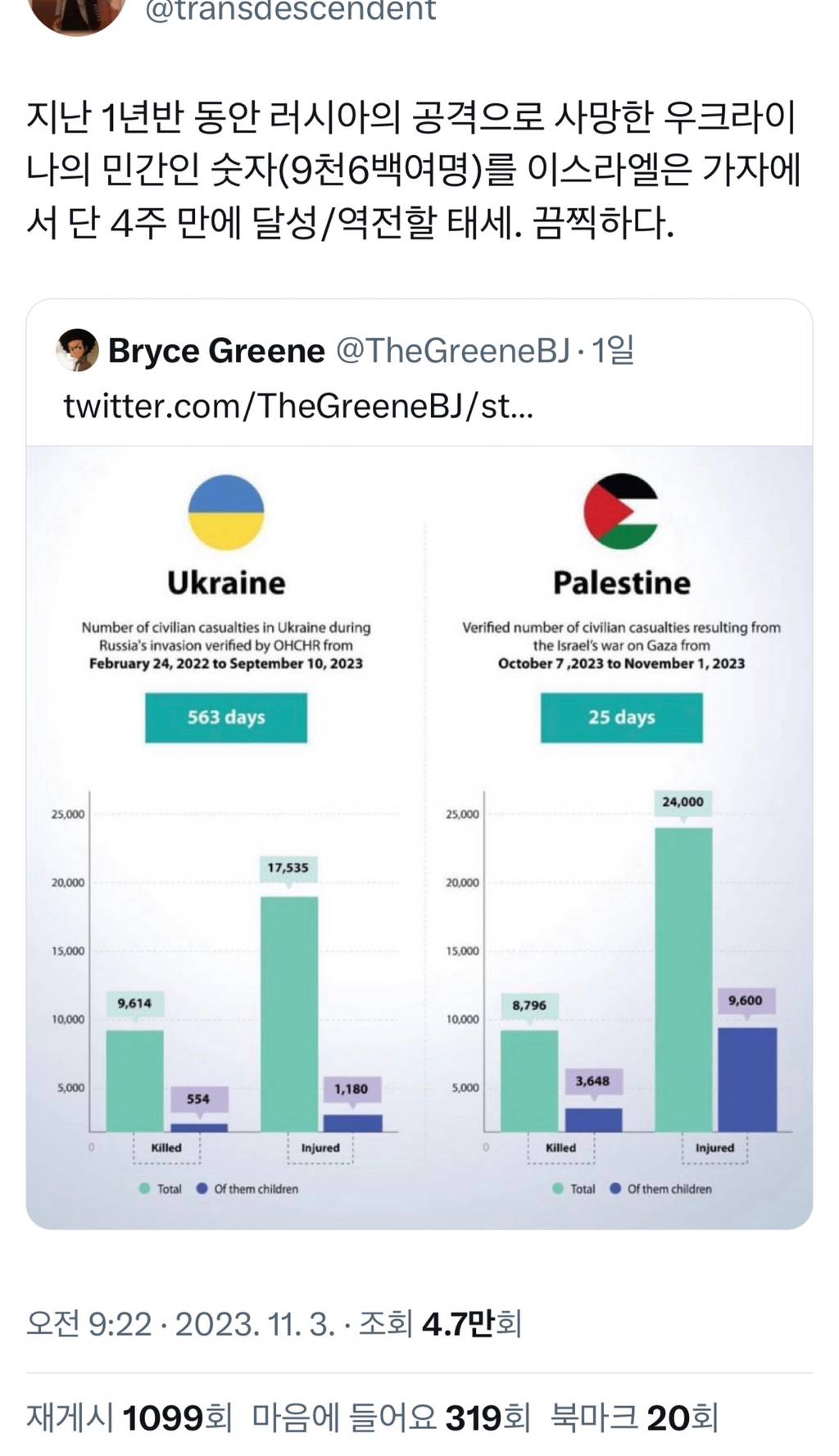839x1456 pixels.
Task: Click the blue children legend dot under Palestine
Action: 615,1189
